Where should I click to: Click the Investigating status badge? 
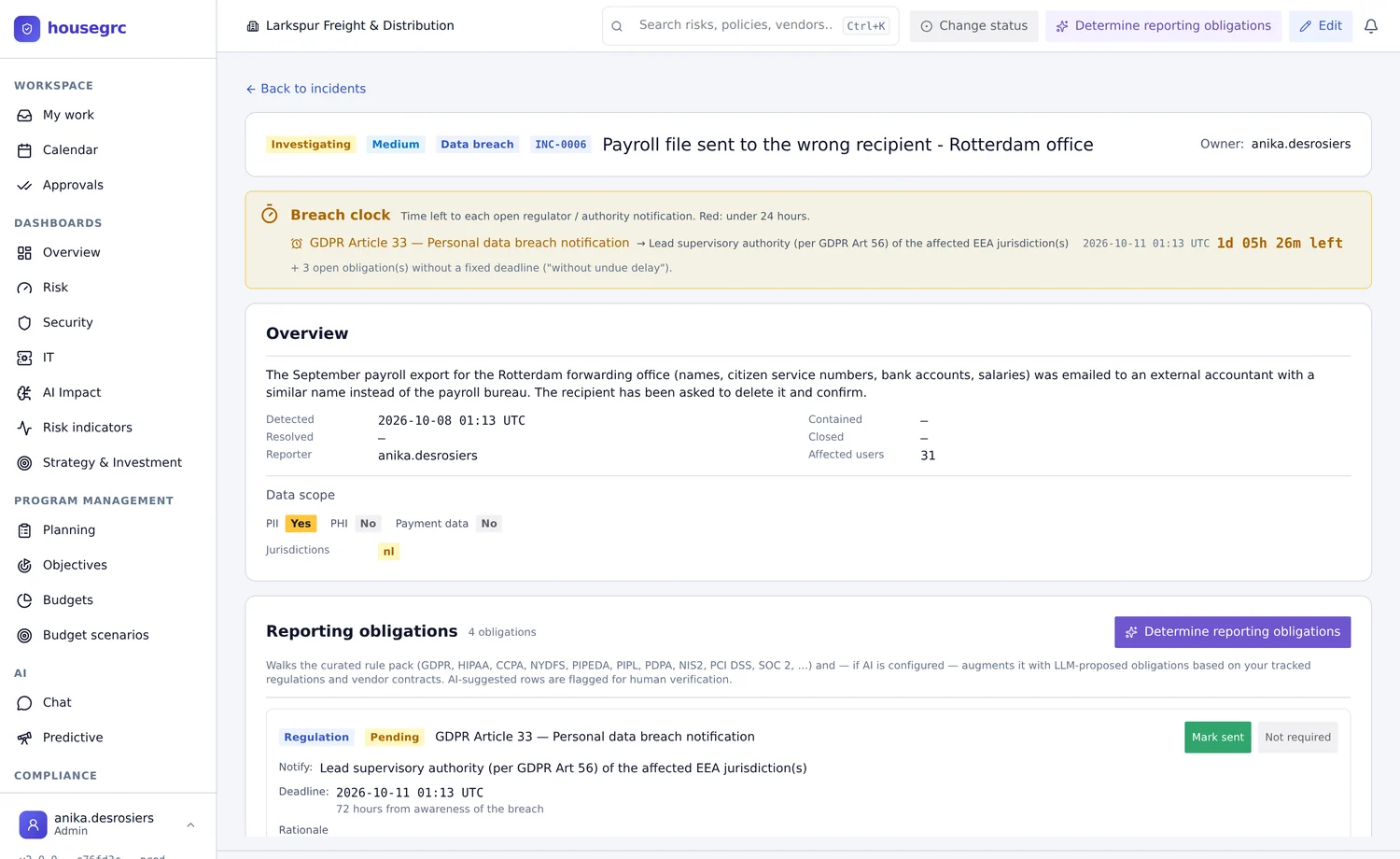click(311, 145)
